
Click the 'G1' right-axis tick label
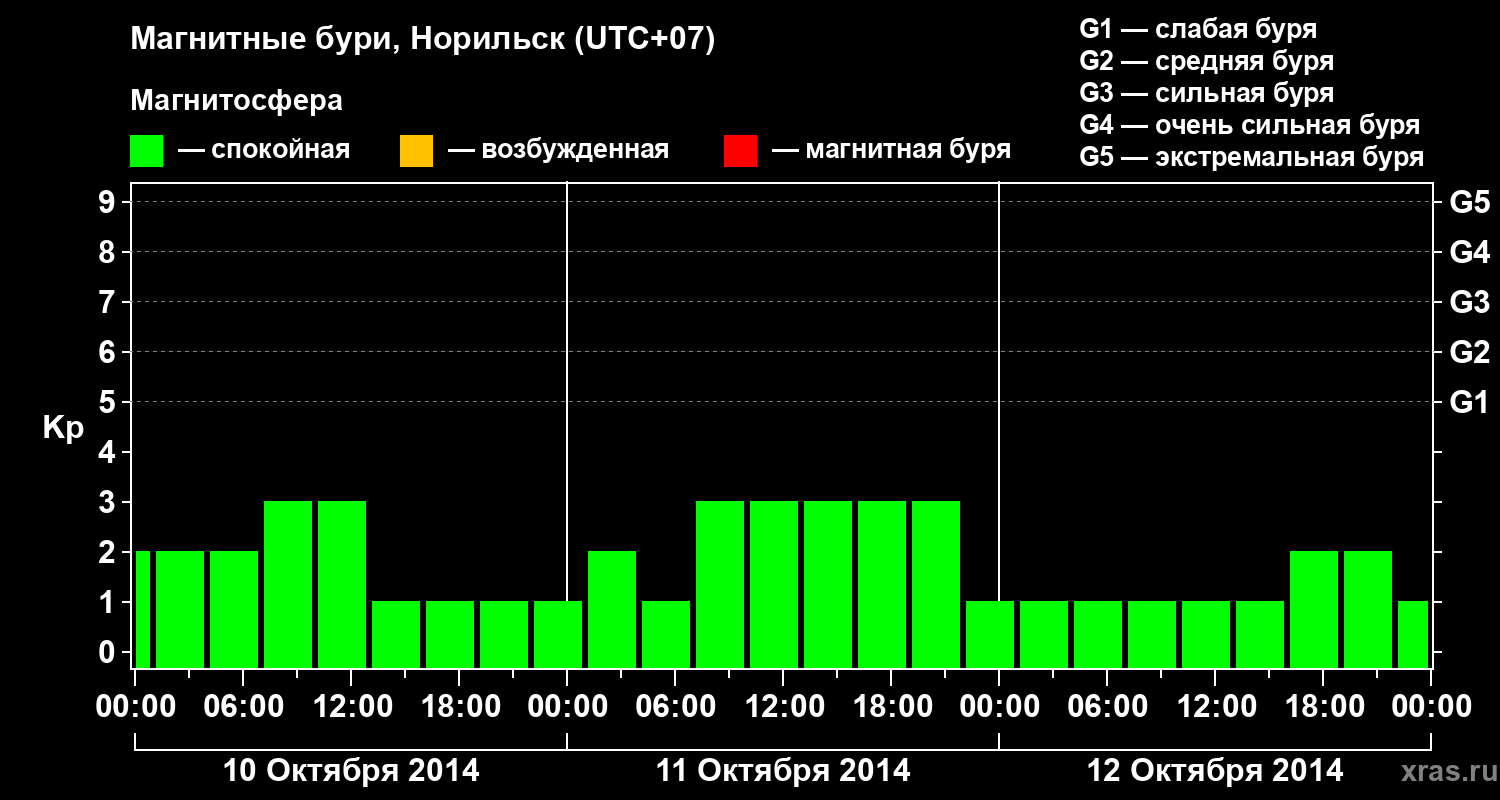coord(1470,402)
